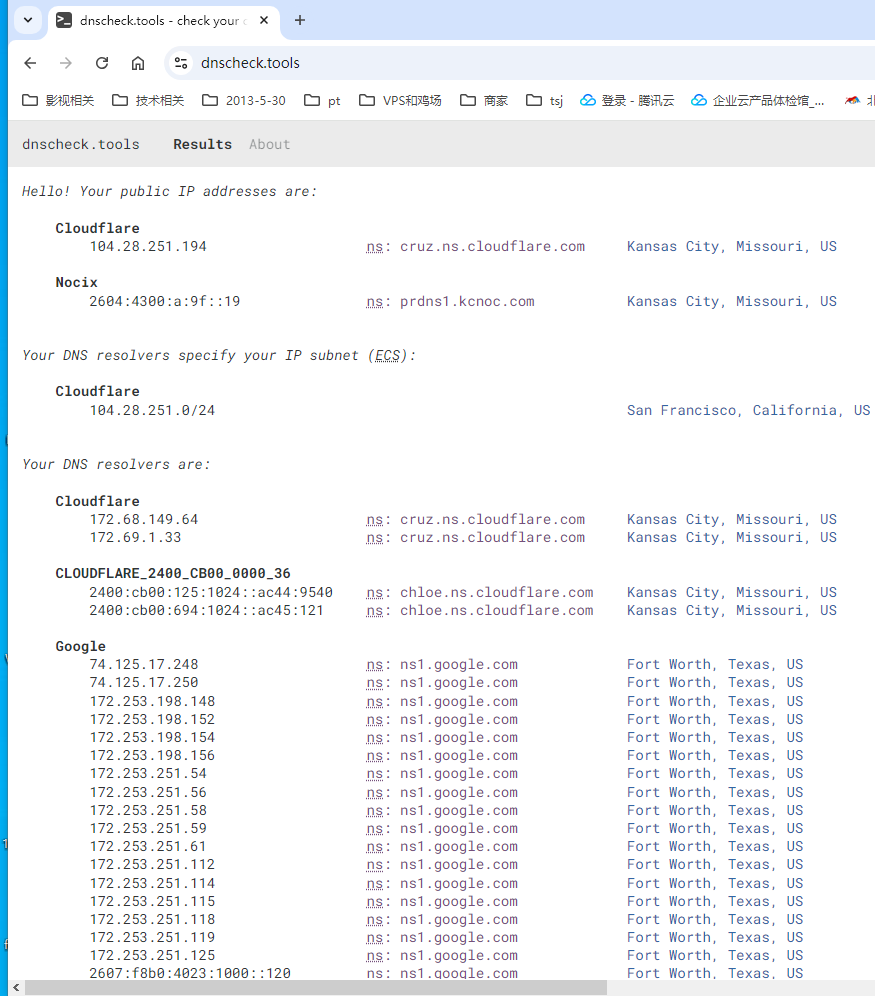Click Kansas City location beside 2604:4300:a:9f::19
The image size is (875, 996).
pos(731,301)
